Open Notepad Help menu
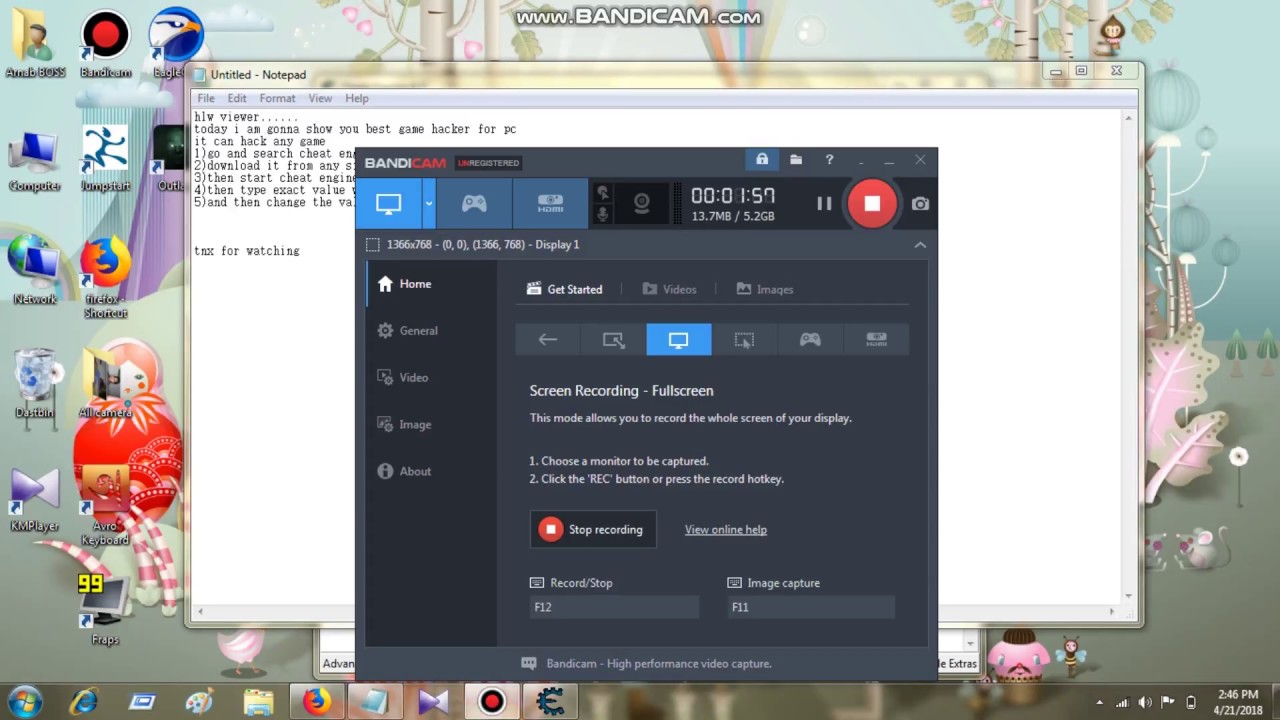 (x=357, y=98)
